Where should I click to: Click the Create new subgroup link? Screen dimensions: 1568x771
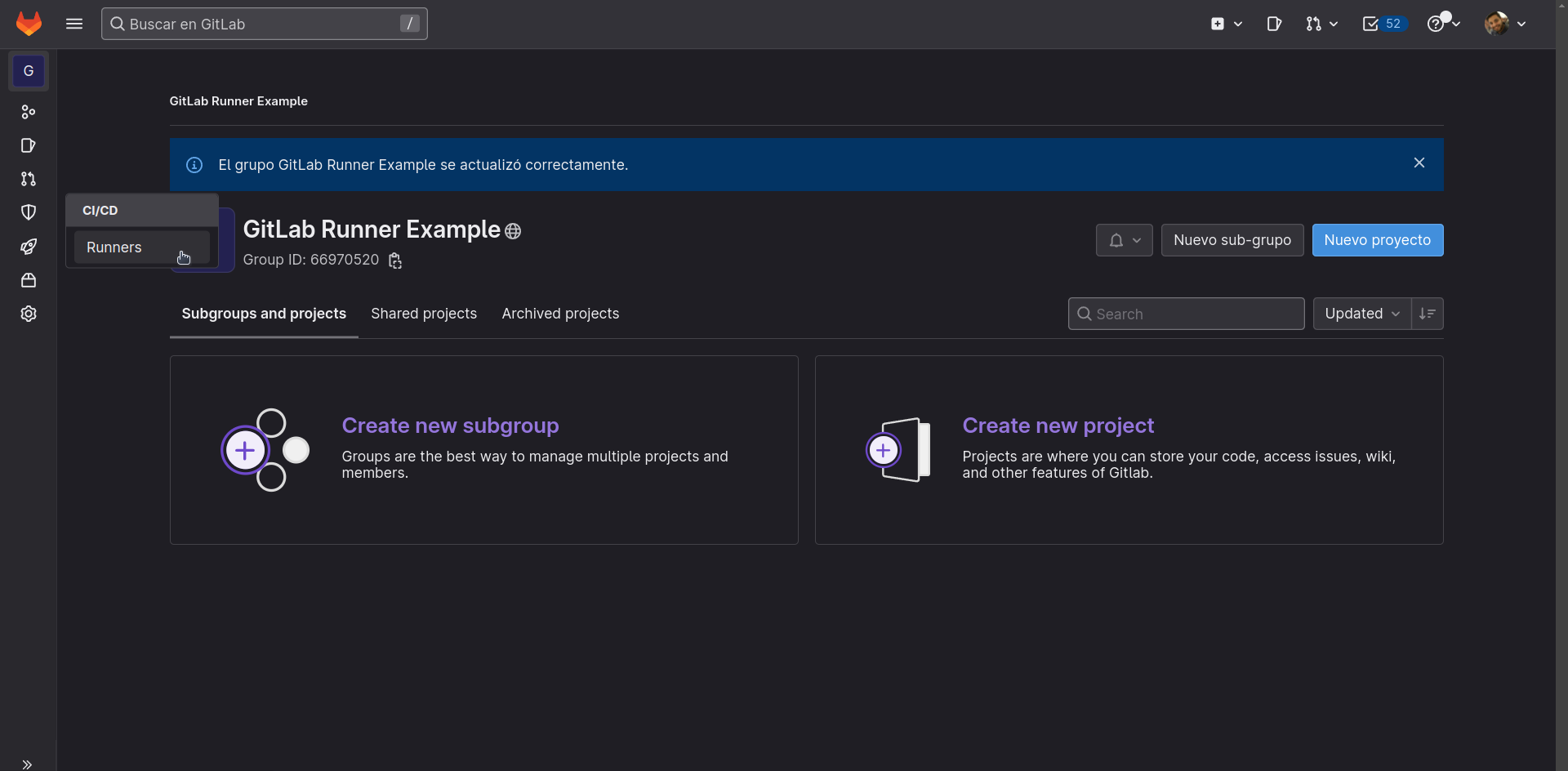tap(450, 426)
